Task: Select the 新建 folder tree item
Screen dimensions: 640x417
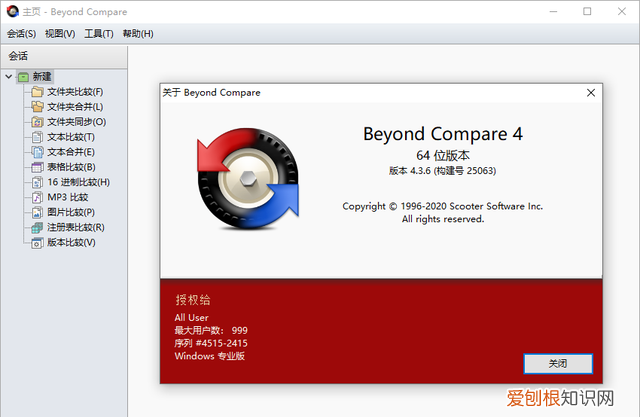Action: pyautogui.click(x=35, y=77)
